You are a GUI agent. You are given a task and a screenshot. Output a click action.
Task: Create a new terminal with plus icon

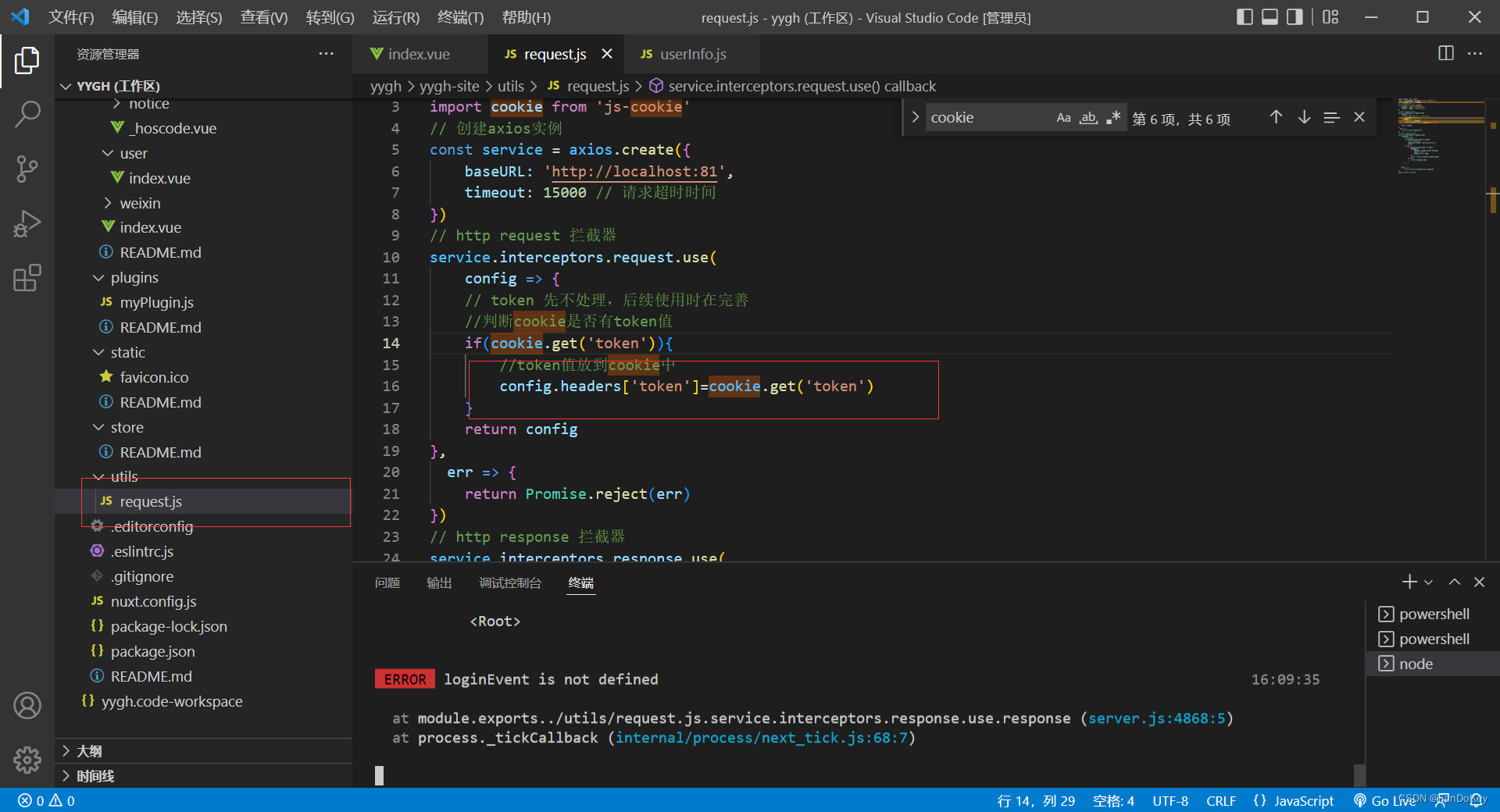[x=1409, y=582]
